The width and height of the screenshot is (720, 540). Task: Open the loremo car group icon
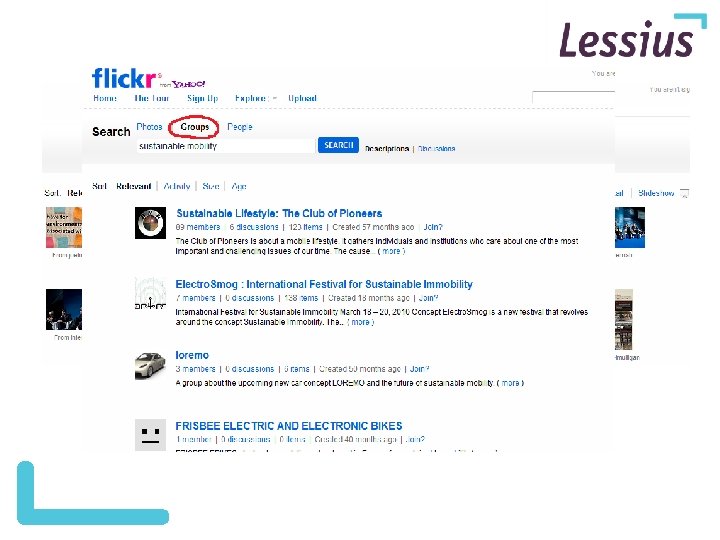click(150, 366)
